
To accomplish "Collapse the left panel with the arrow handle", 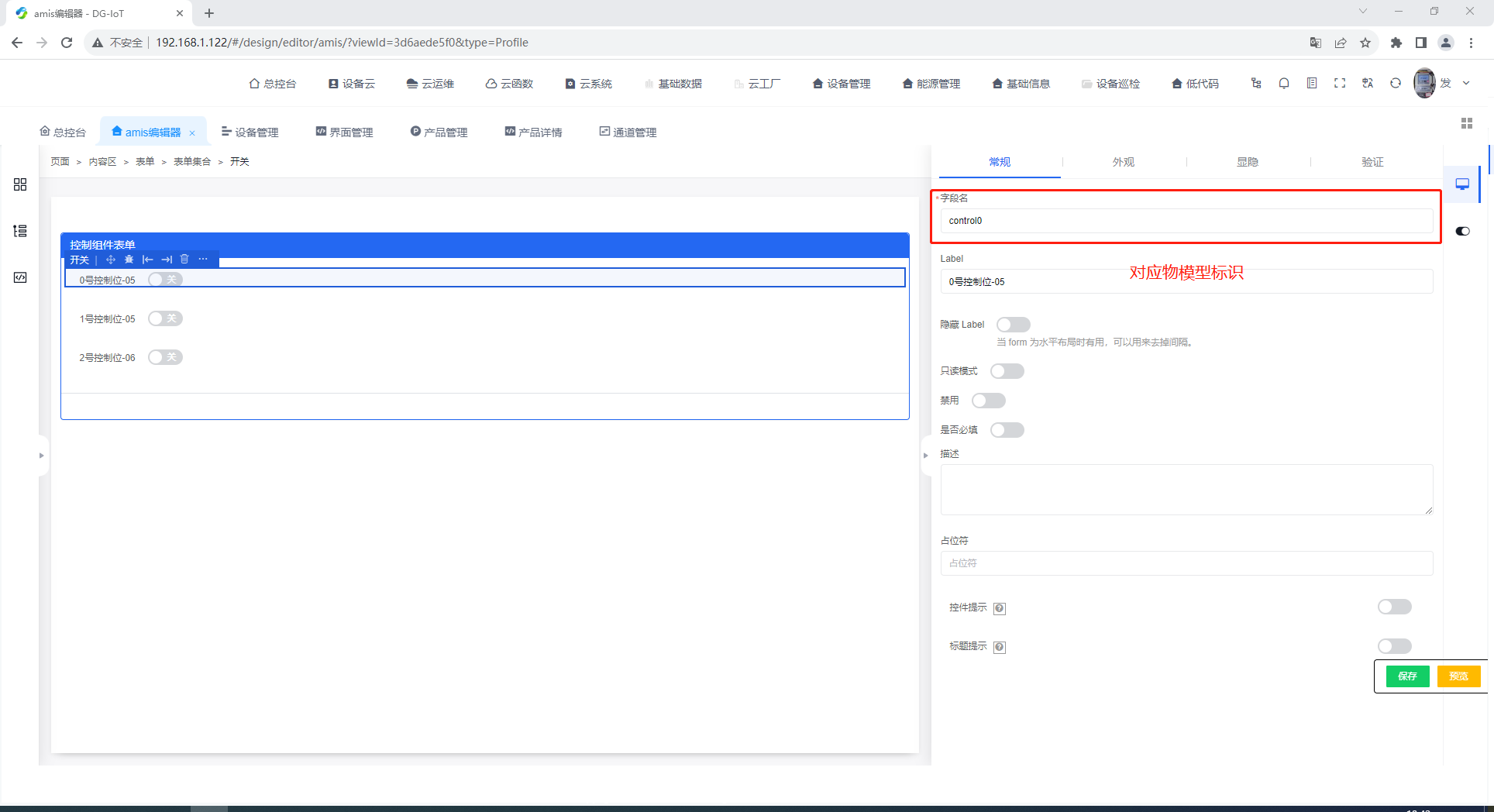I will [42, 456].
